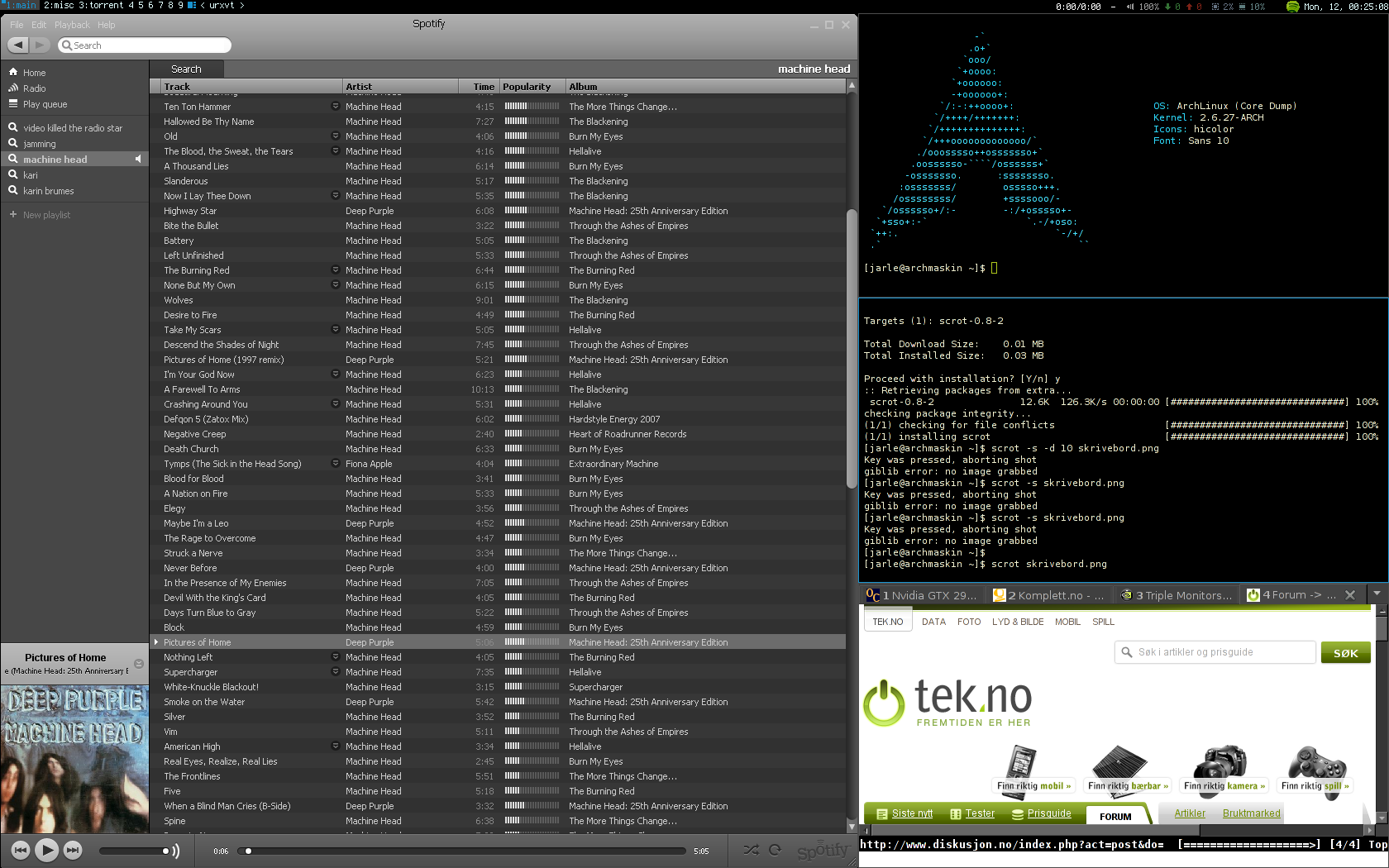Viewport: 1389px width, 868px height.
Task: Open Home in Spotify sidebar
Action: 34,73
